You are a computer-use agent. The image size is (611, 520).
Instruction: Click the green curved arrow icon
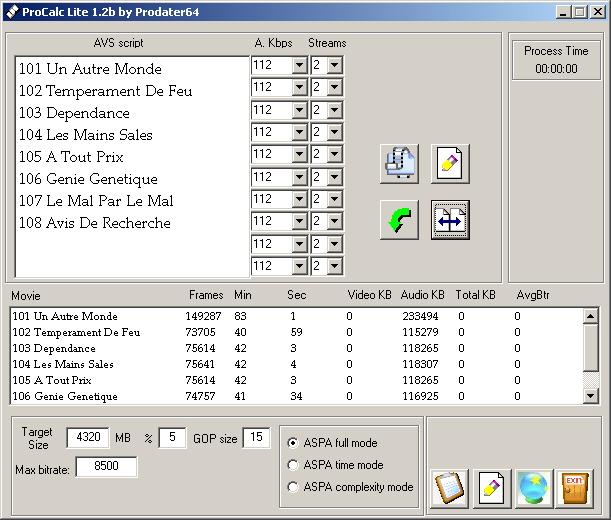coord(399,220)
